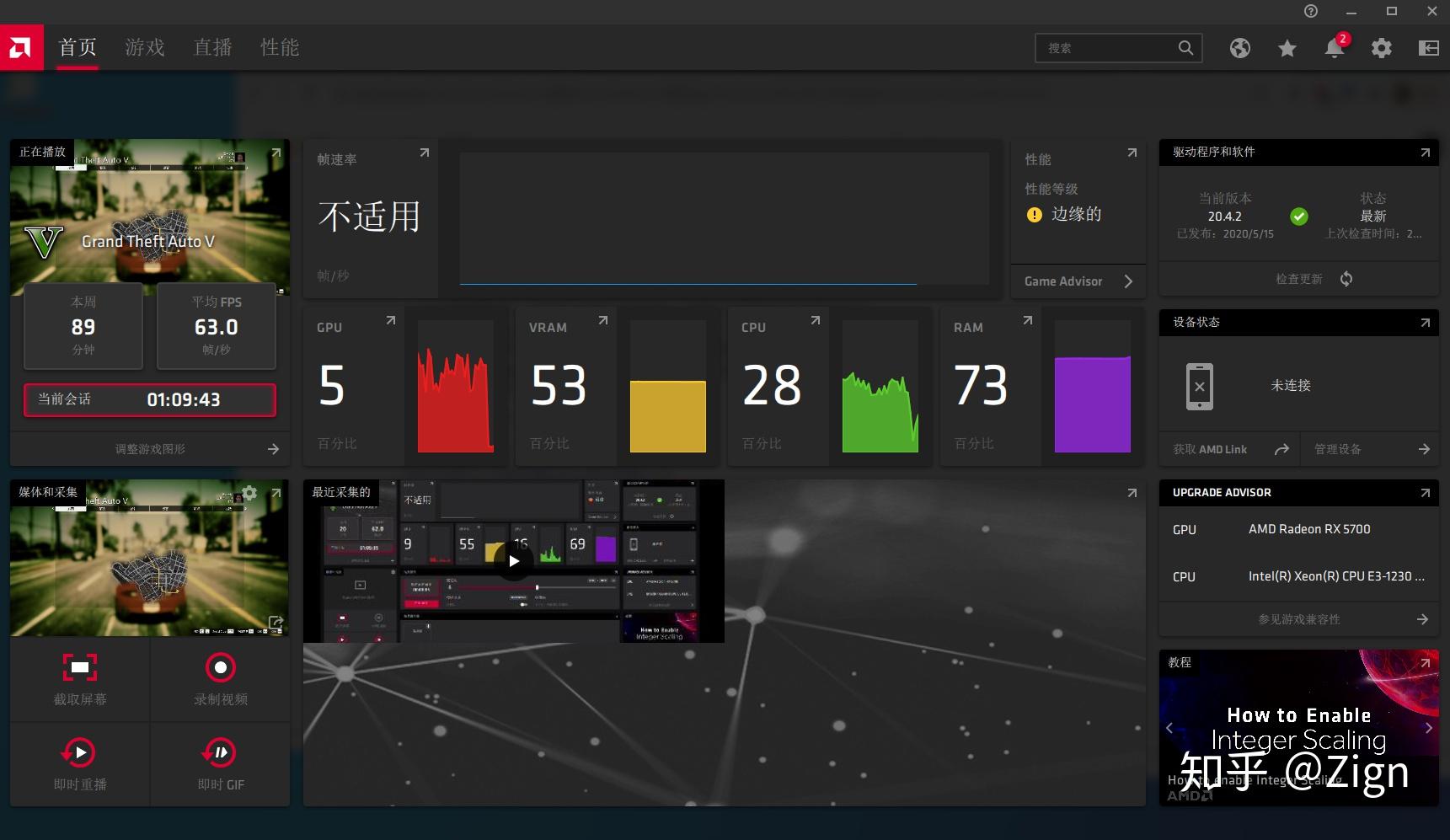Click the share icon on media thumbnail
The height and width of the screenshot is (840, 1450).
tap(276, 623)
